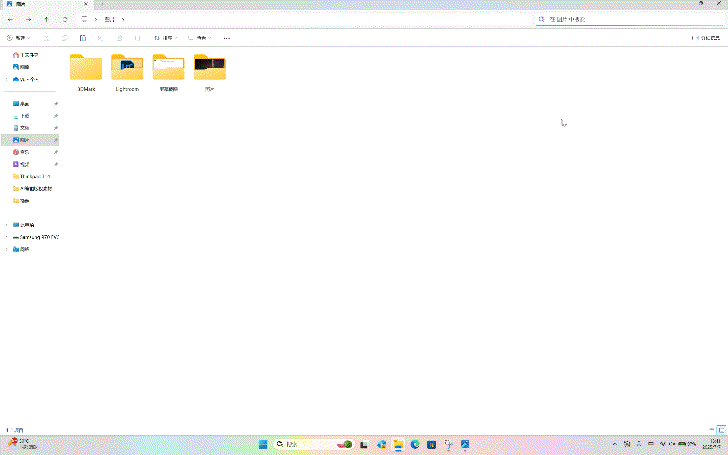
Task: Open the See more ellipsis menu
Action: pyautogui.click(x=227, y=38)
